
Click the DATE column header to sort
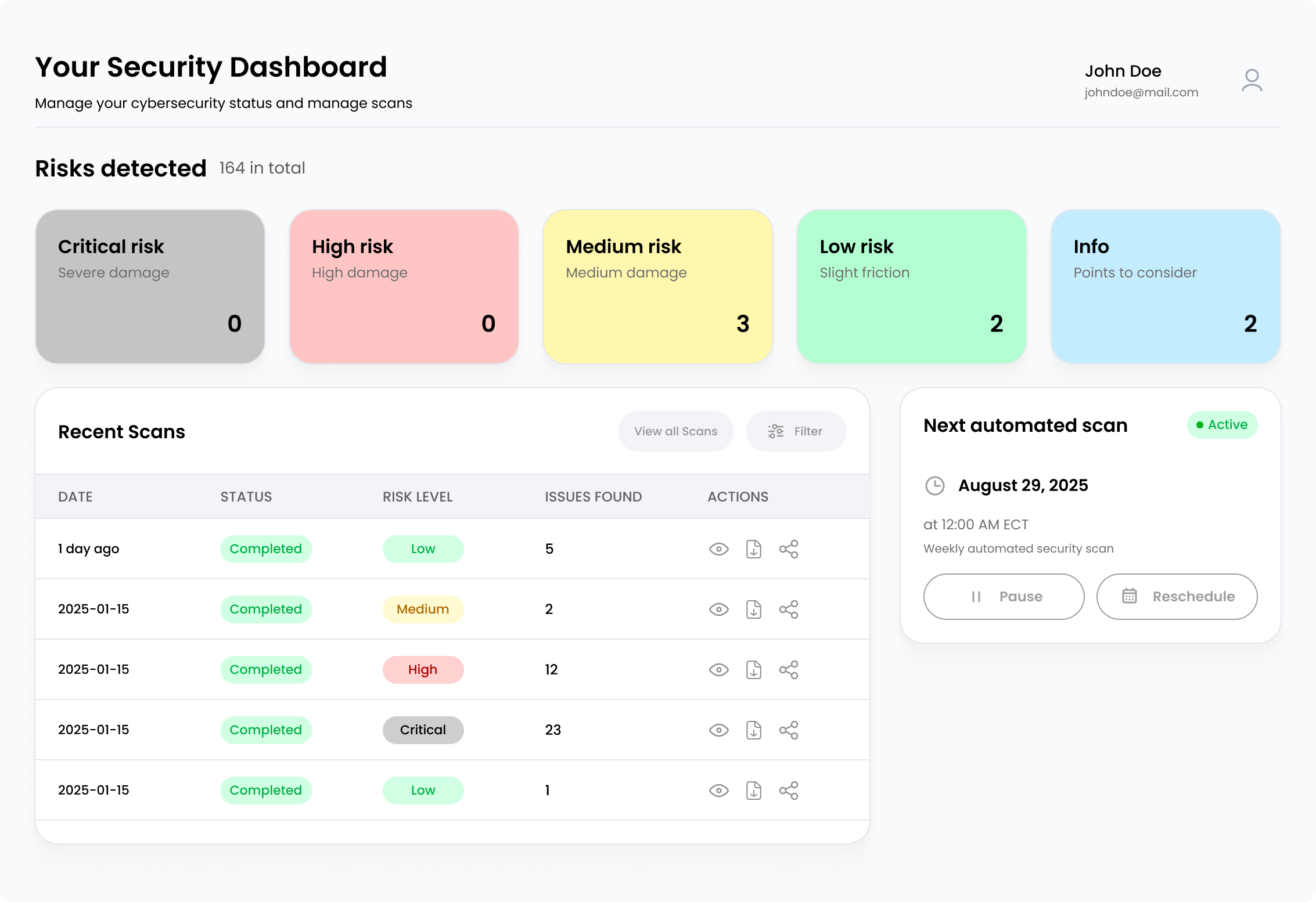[x=75, y=496]
